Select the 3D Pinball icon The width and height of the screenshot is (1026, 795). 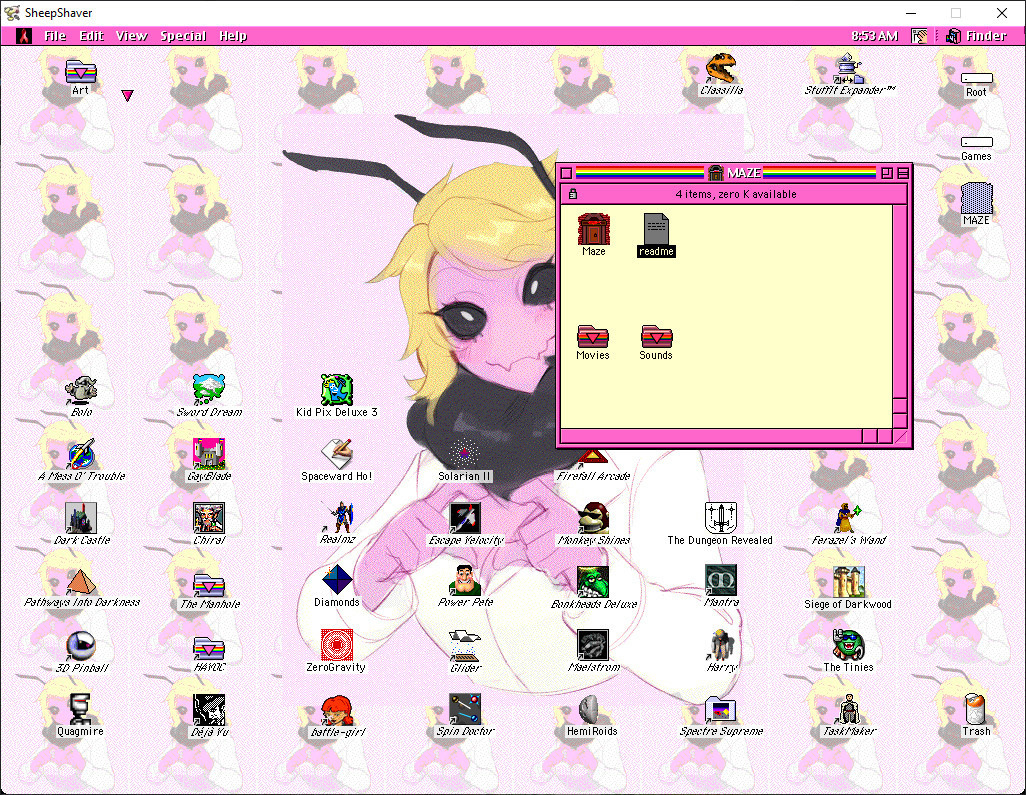(x=80, y=646)
